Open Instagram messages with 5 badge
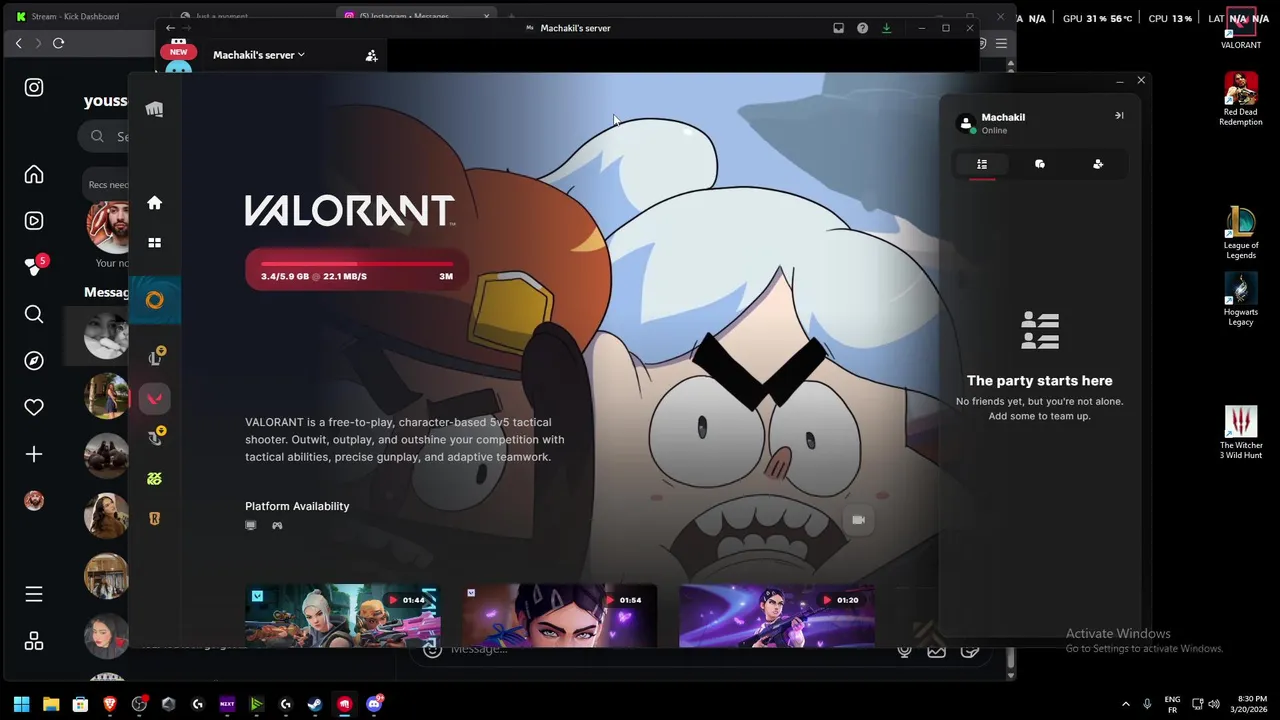This screenshot has height=720, width=1280. coord(36,266)
